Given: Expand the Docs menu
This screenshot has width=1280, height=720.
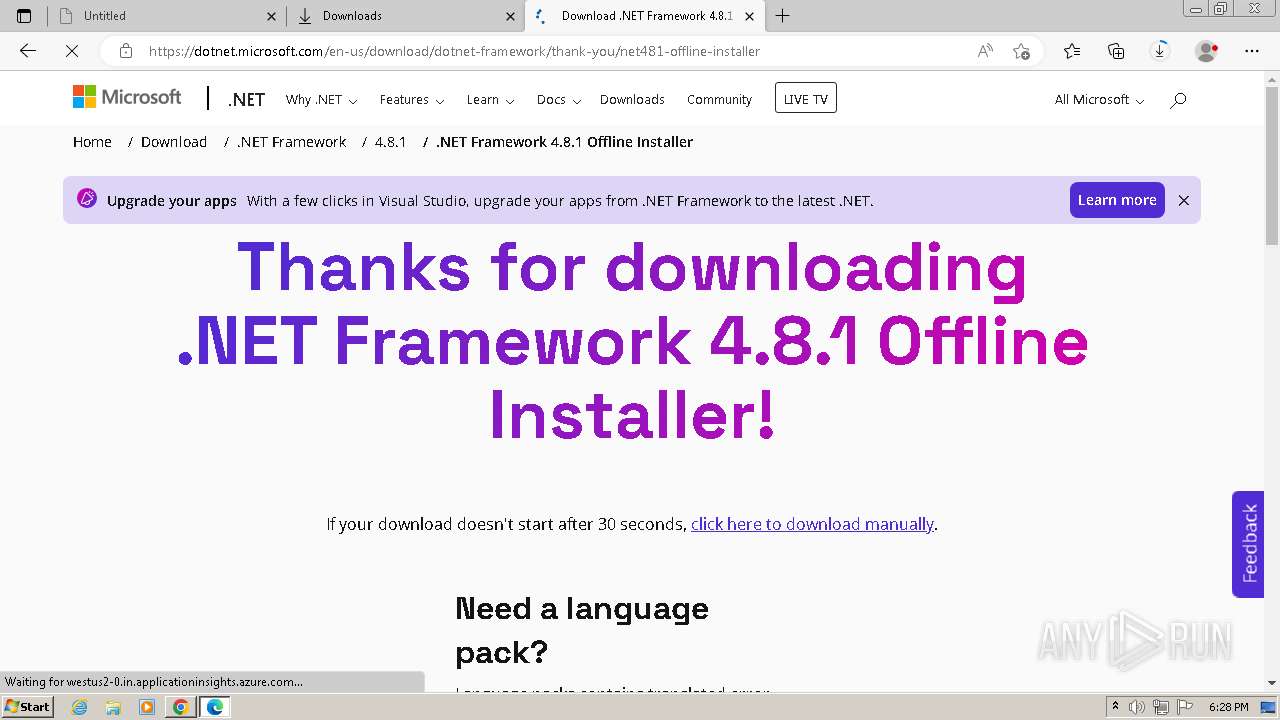Looking at the screenshot, I should pyautogui.click(x=558, y=100).
